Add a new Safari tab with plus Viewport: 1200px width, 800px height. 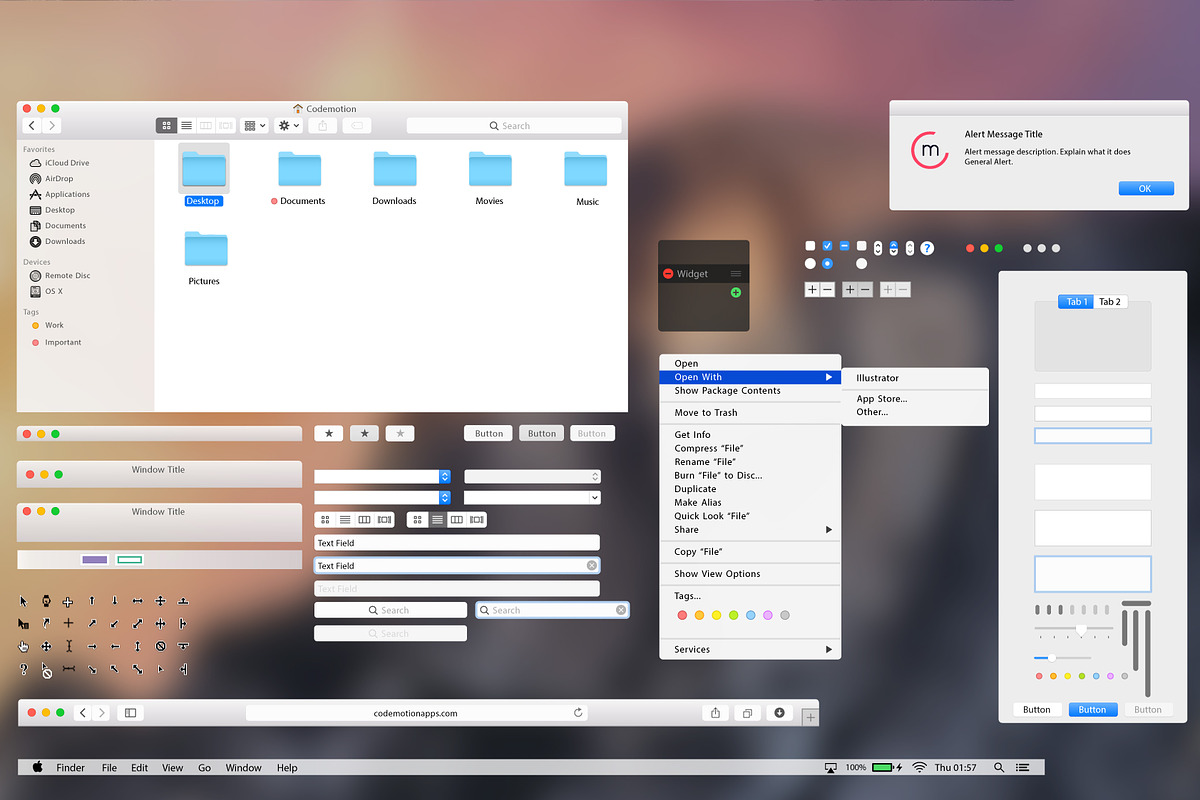(x=810, y=717)
